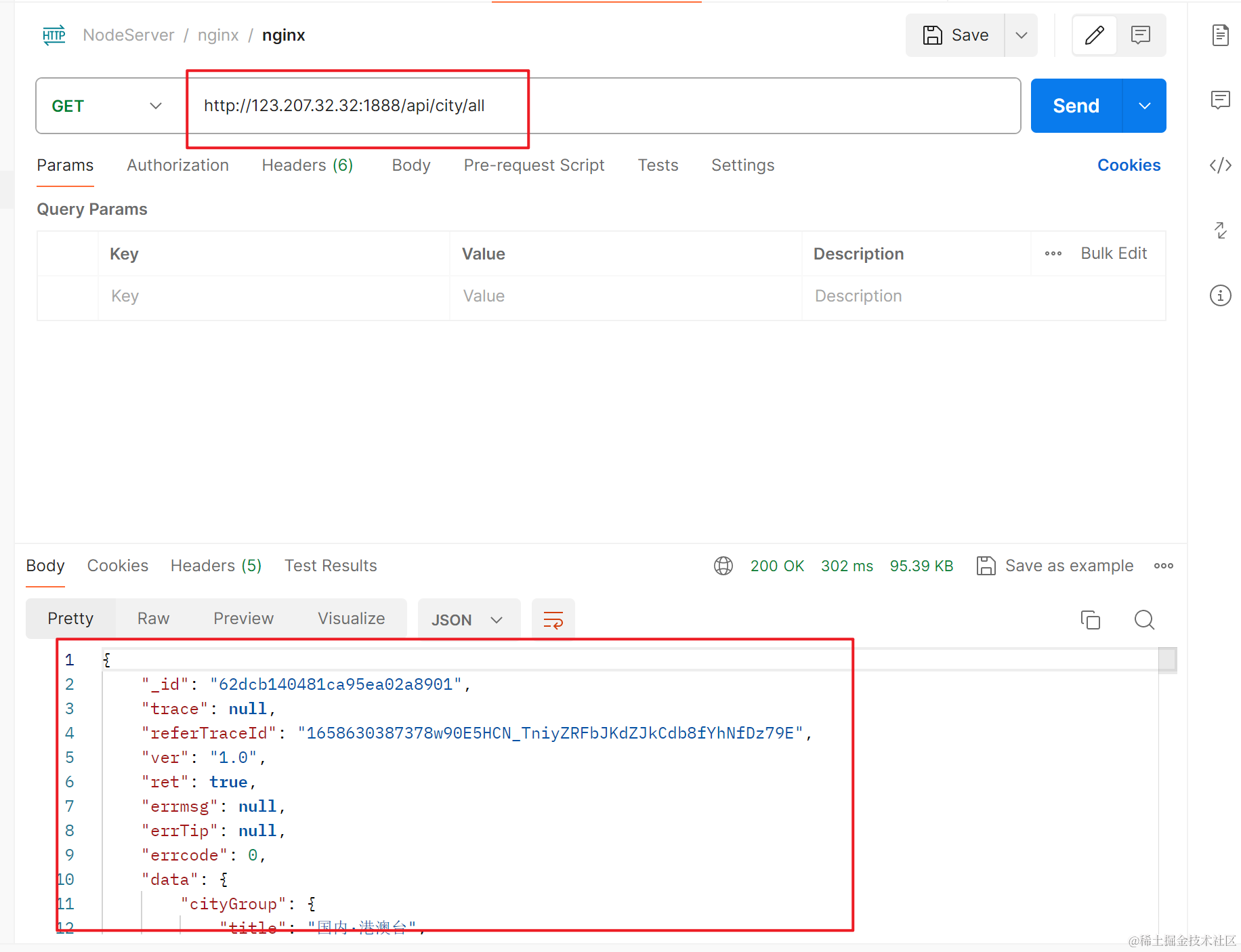Click the 200 OK status

point(777,566)
